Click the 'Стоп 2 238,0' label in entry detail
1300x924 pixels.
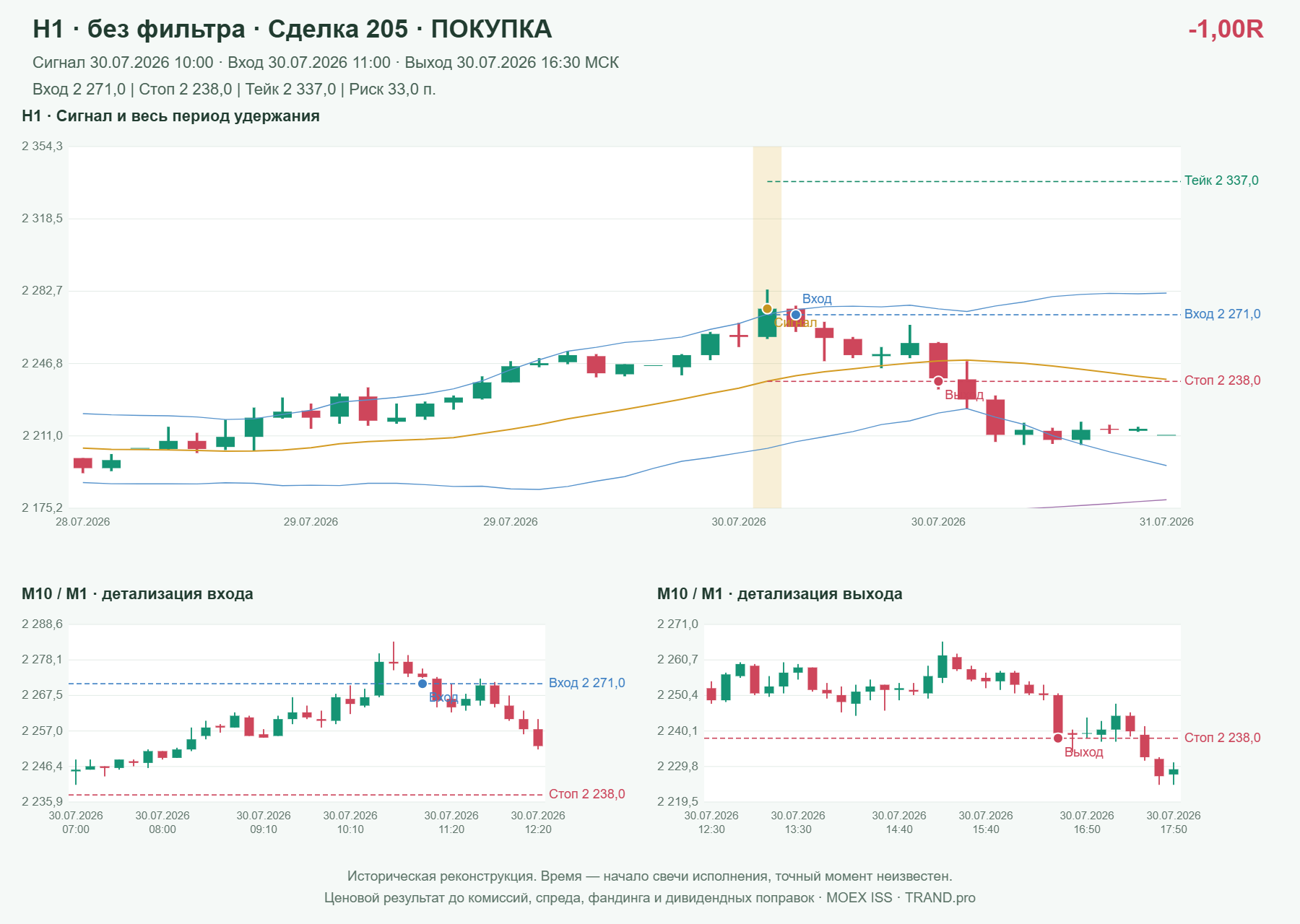point(586,794)
